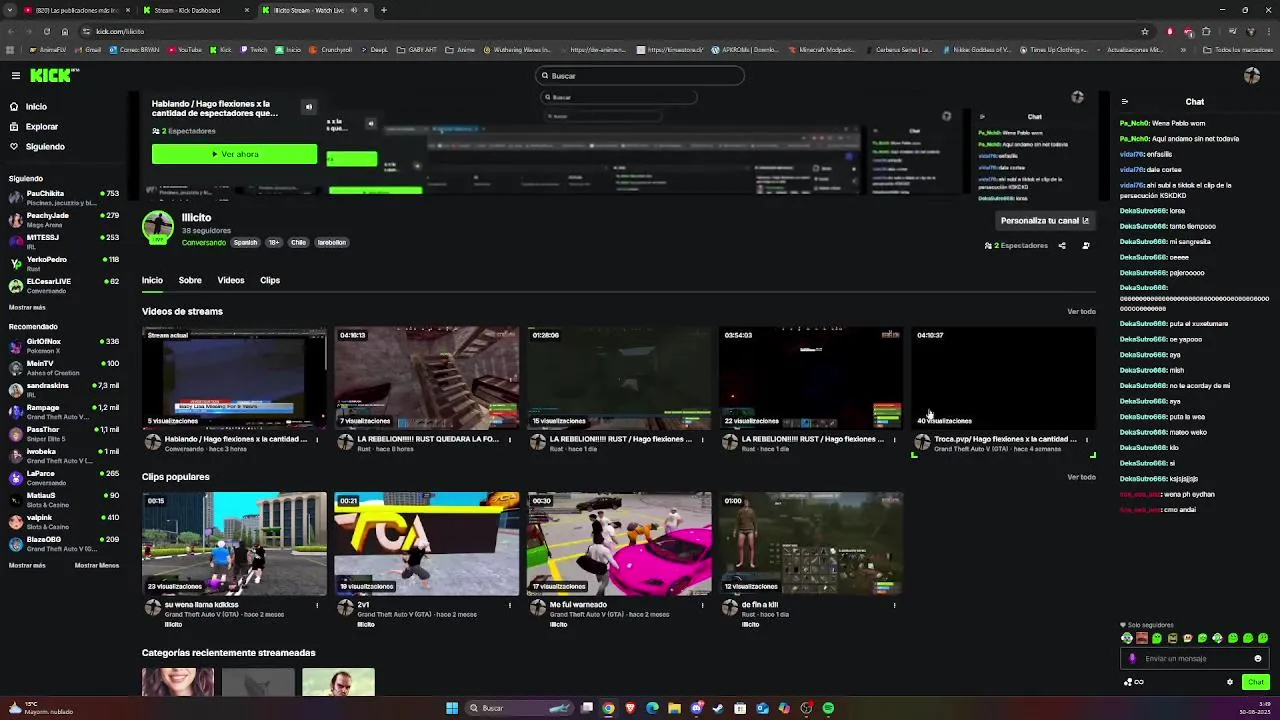
Task: Open YerkoPedro channel in sidebar
Action: [64, 263]
